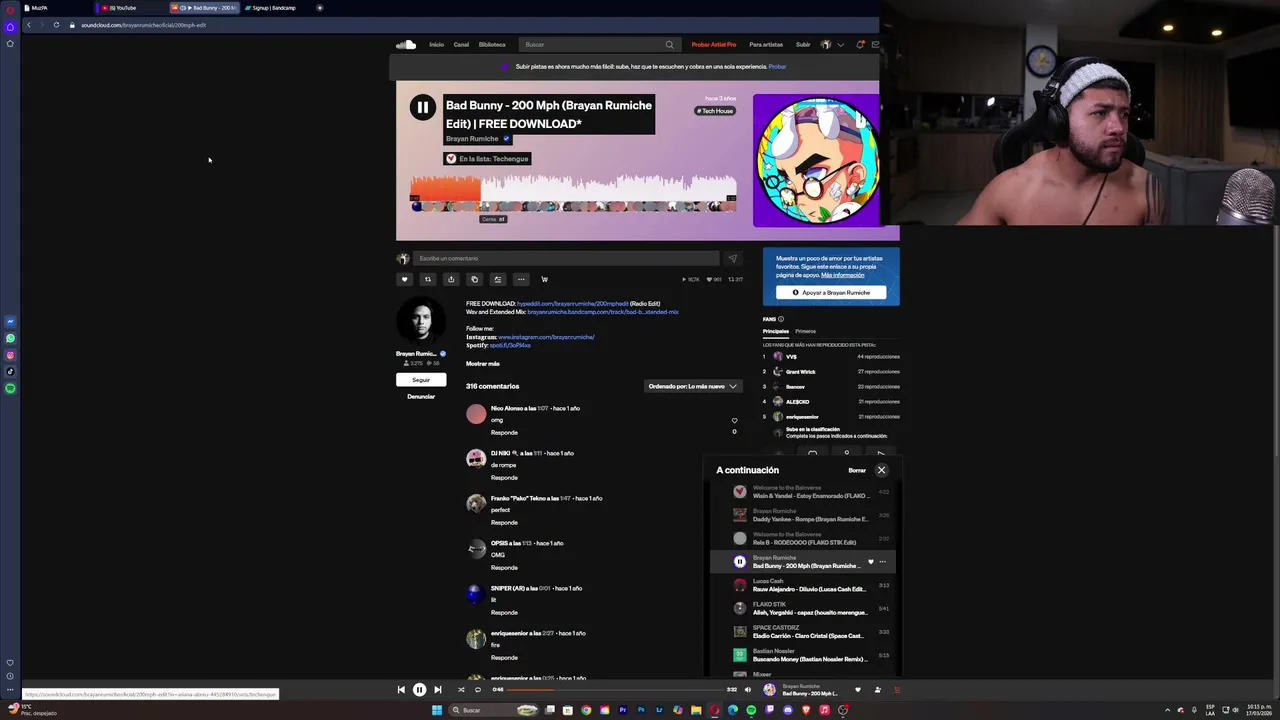Open the SoundCloud logo home link

(405, 44)
